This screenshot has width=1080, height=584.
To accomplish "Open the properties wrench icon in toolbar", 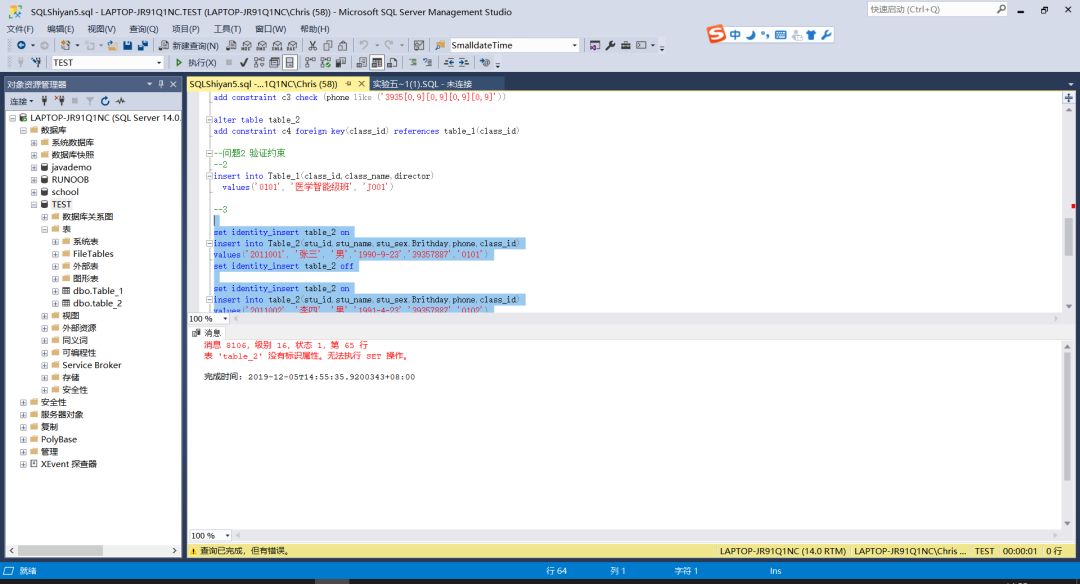I will (x=610, y=45).
